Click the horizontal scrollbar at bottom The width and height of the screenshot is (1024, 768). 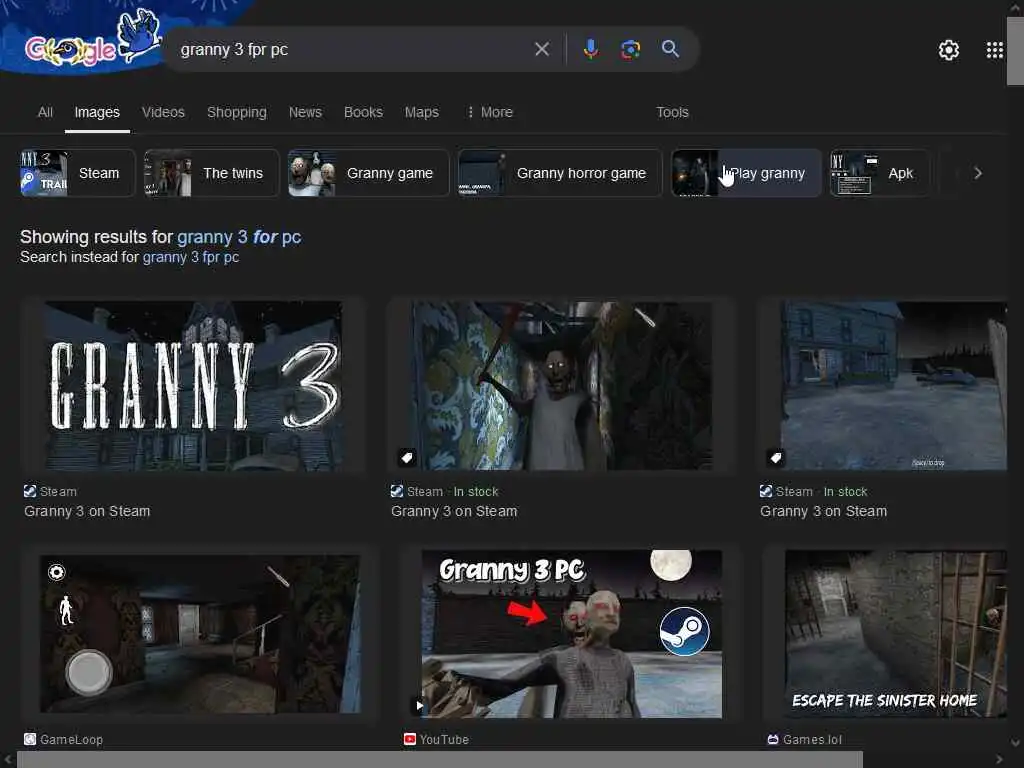click(440, 760)
